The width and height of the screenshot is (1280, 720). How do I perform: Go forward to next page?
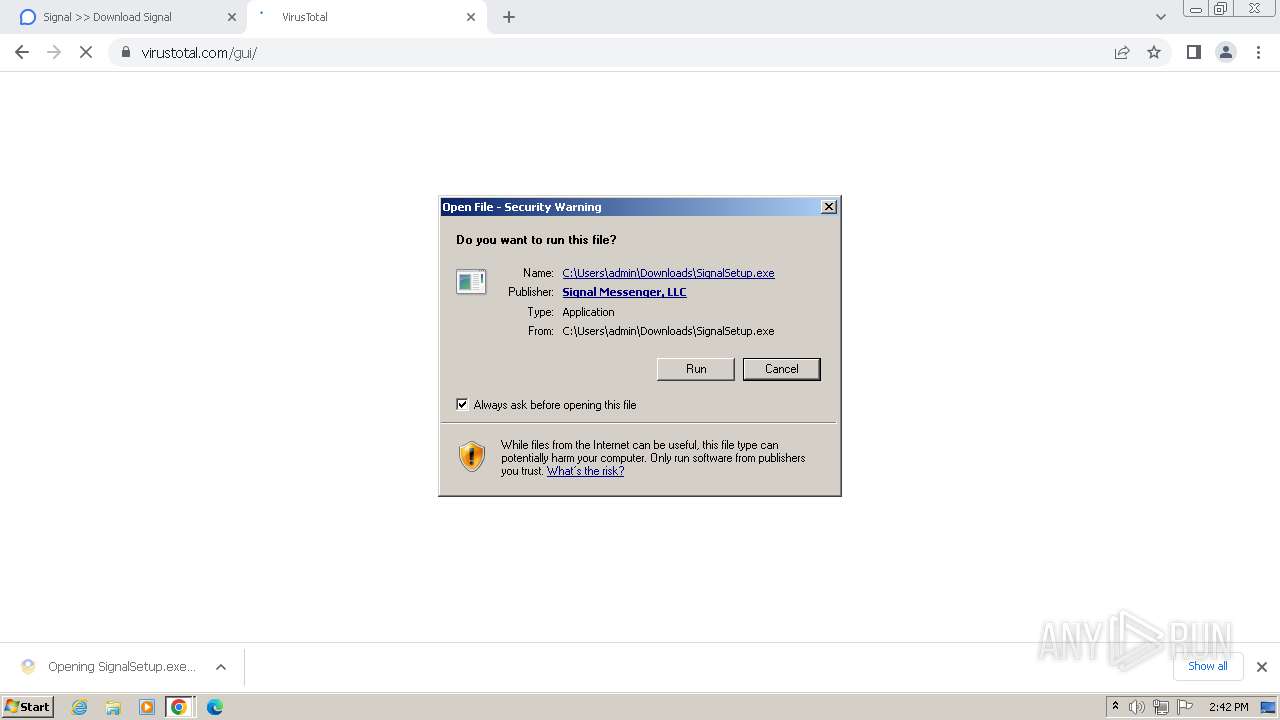click(x=54, y=52)
